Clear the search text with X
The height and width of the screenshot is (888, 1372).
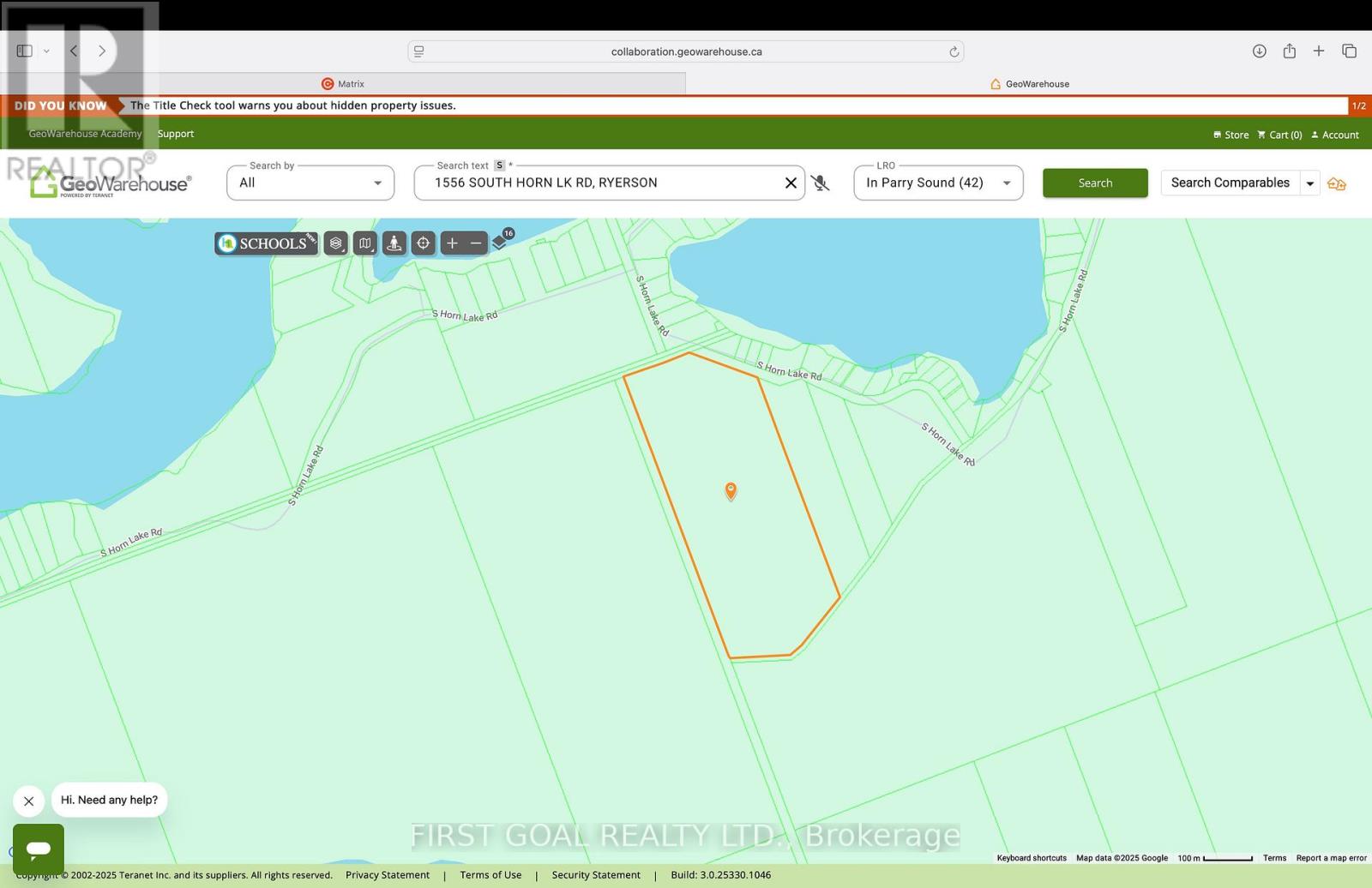[791, 183]
